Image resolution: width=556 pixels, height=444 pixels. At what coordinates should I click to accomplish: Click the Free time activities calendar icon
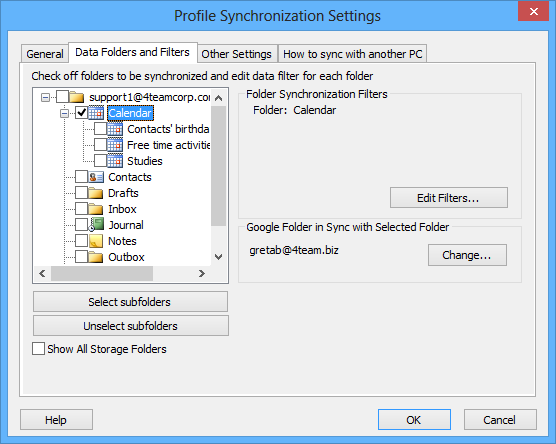115,145
